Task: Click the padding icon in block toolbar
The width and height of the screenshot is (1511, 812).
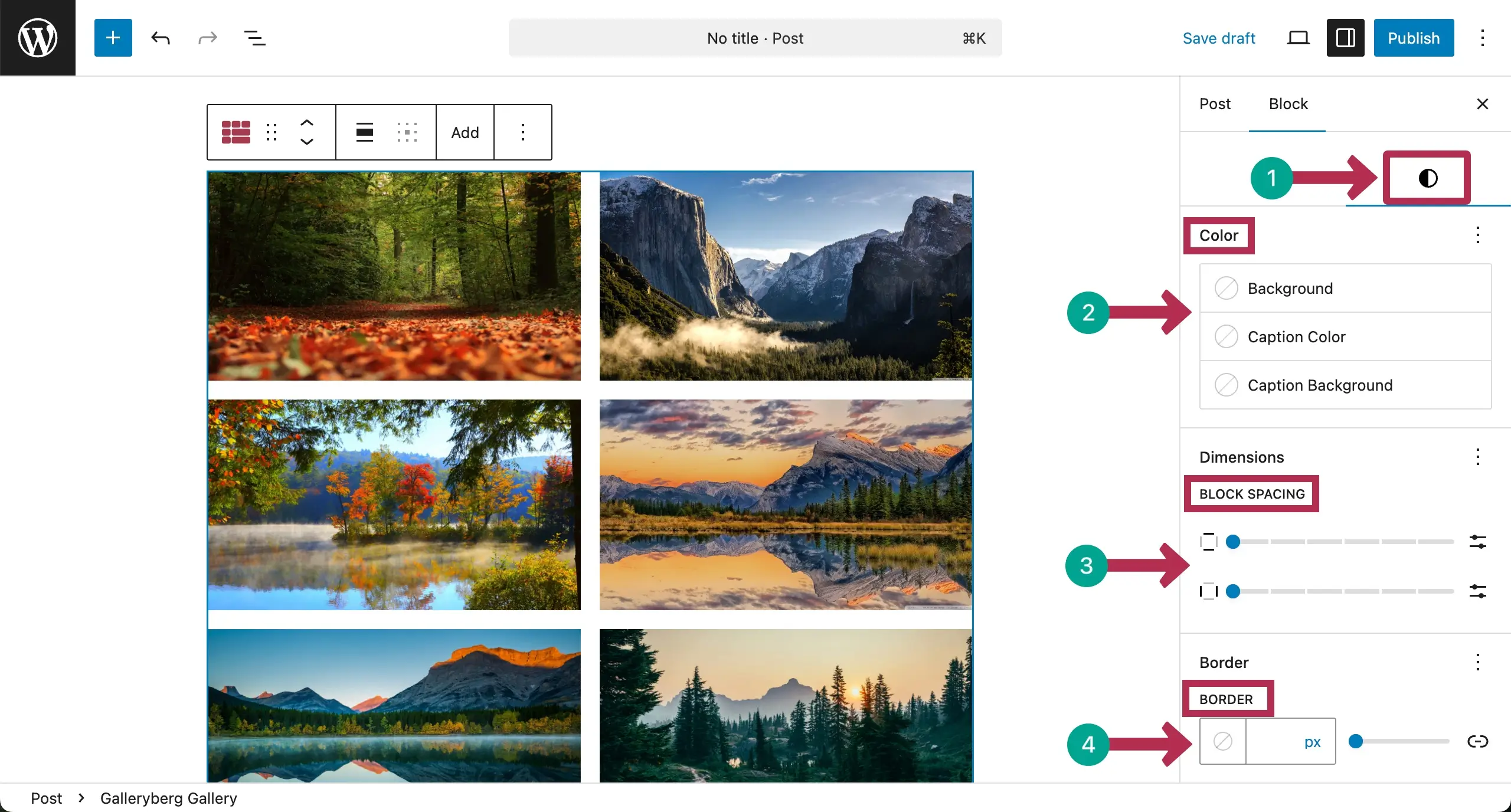Action: (407, 132)
